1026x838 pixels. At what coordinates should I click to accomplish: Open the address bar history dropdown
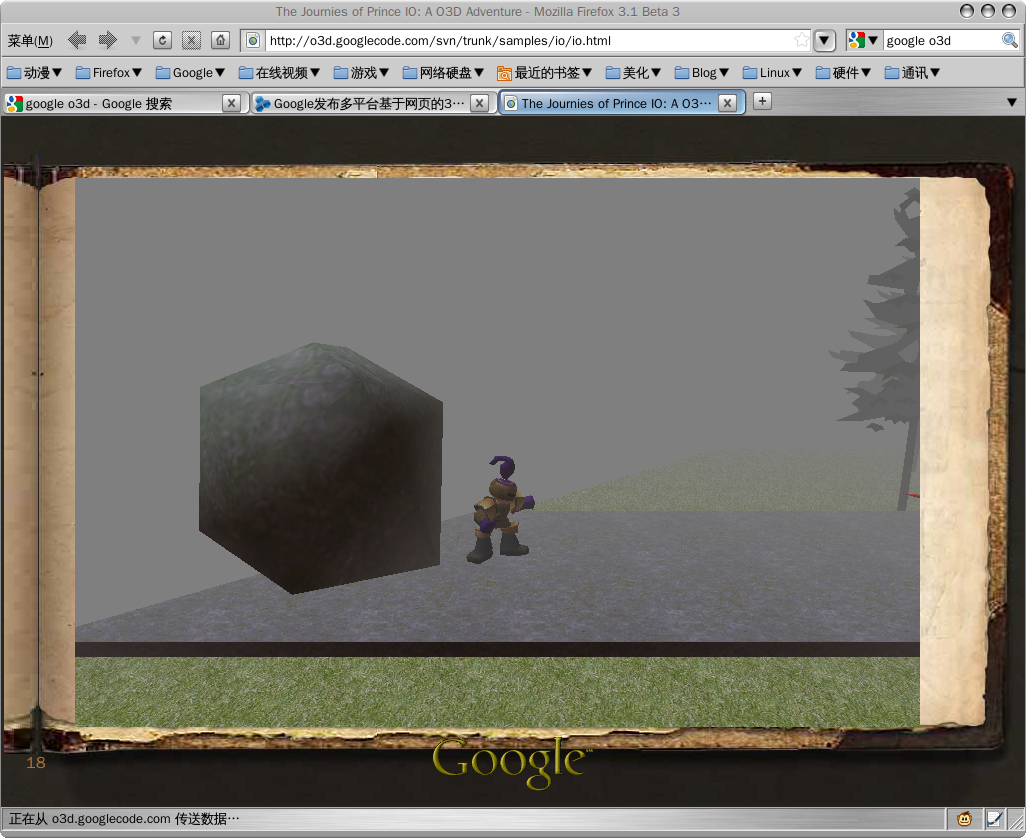click(x=824, y=41)
